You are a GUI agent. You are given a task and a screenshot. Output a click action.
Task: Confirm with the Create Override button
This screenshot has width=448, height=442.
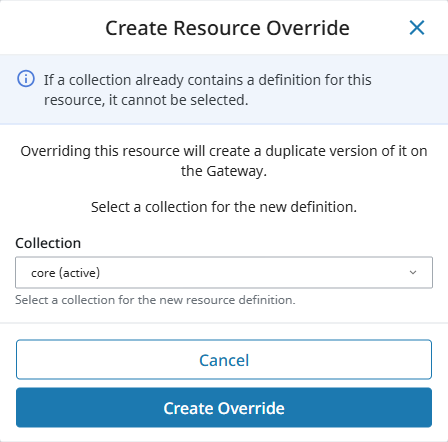(224, 408)
